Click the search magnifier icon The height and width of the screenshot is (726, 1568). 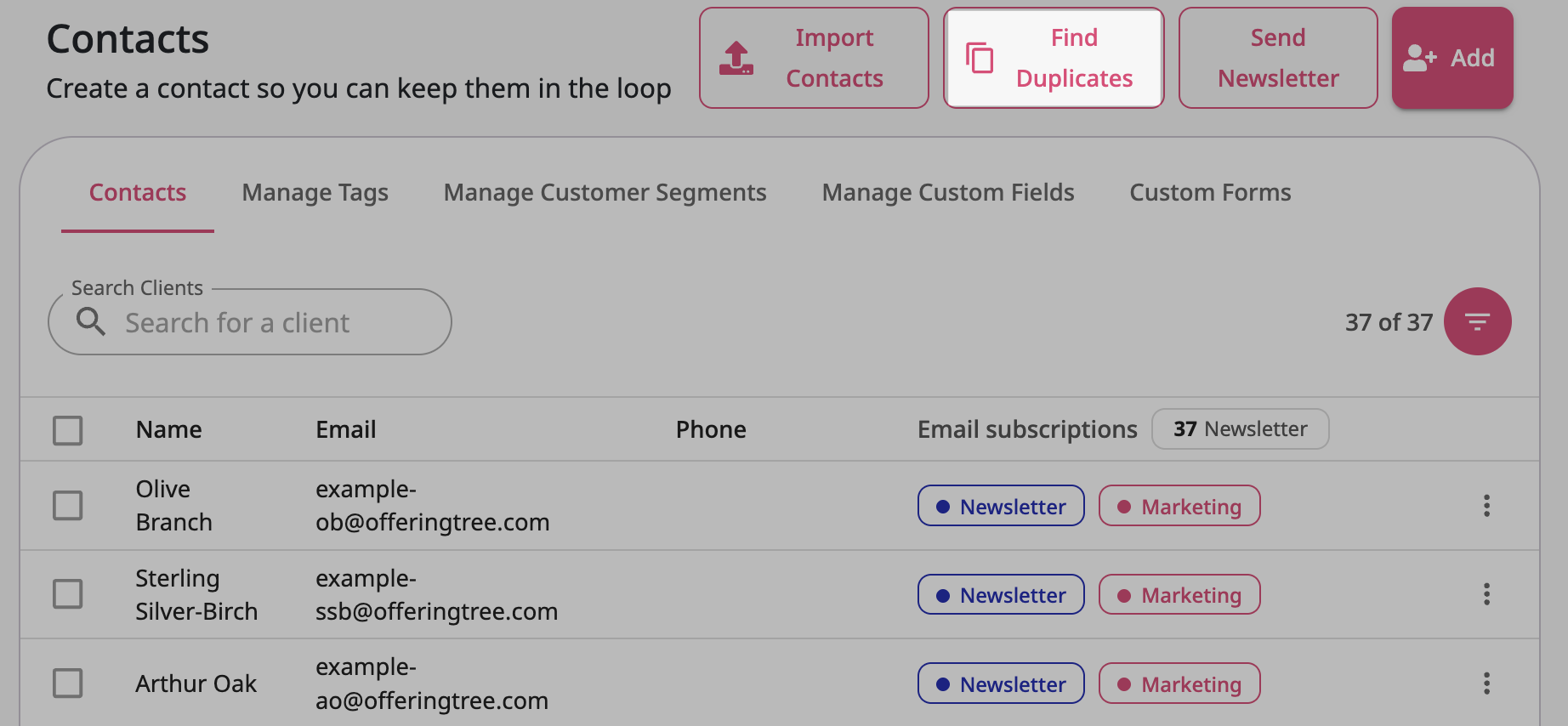(x=91, y=322)
